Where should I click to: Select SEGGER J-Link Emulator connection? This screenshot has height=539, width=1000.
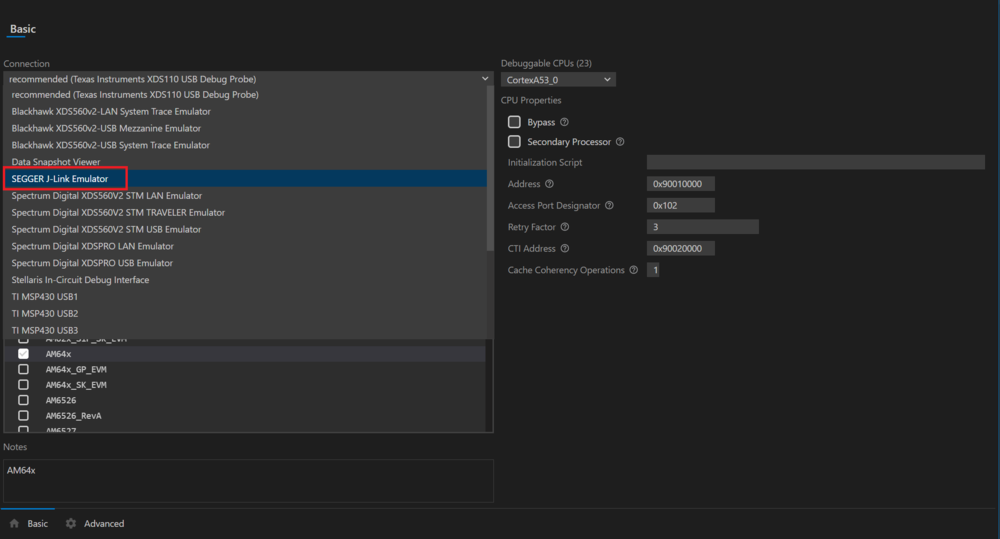245,179
